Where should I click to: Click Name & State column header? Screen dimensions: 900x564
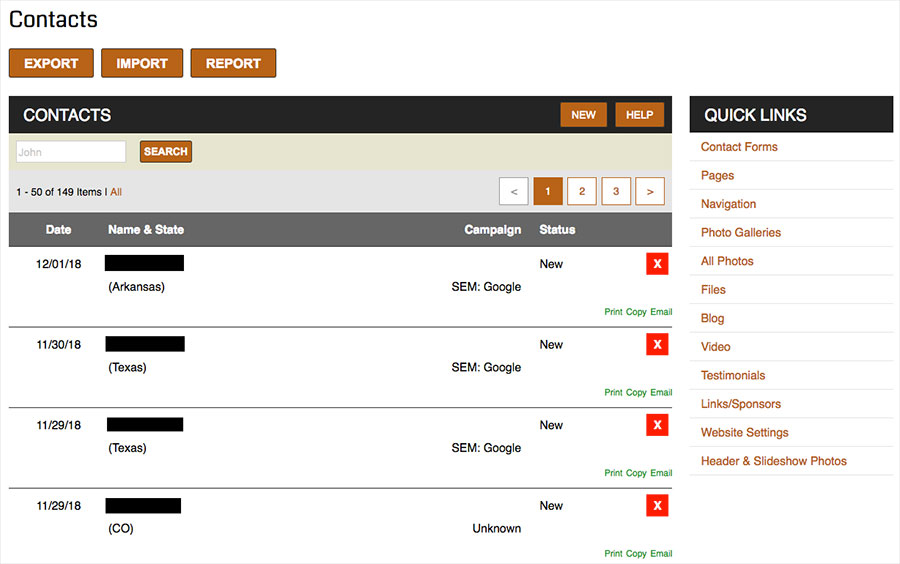(146, 230)
